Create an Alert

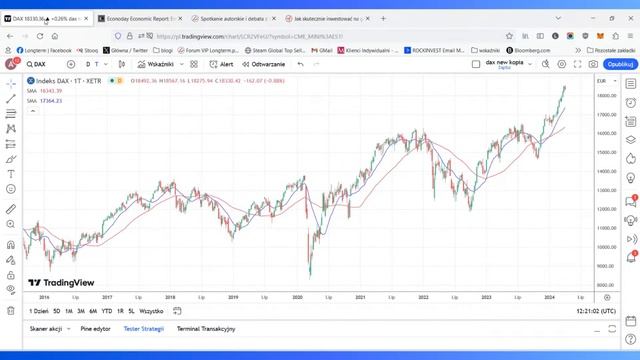(221, 64)
